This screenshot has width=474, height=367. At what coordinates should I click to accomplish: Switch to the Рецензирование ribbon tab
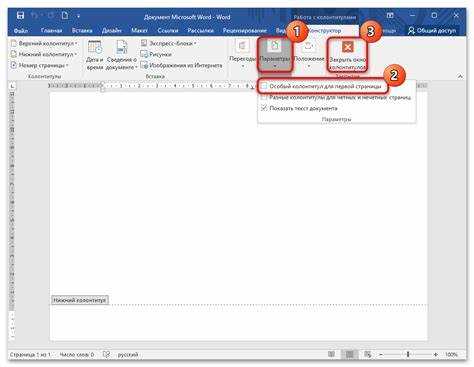(x=245, y=30)
